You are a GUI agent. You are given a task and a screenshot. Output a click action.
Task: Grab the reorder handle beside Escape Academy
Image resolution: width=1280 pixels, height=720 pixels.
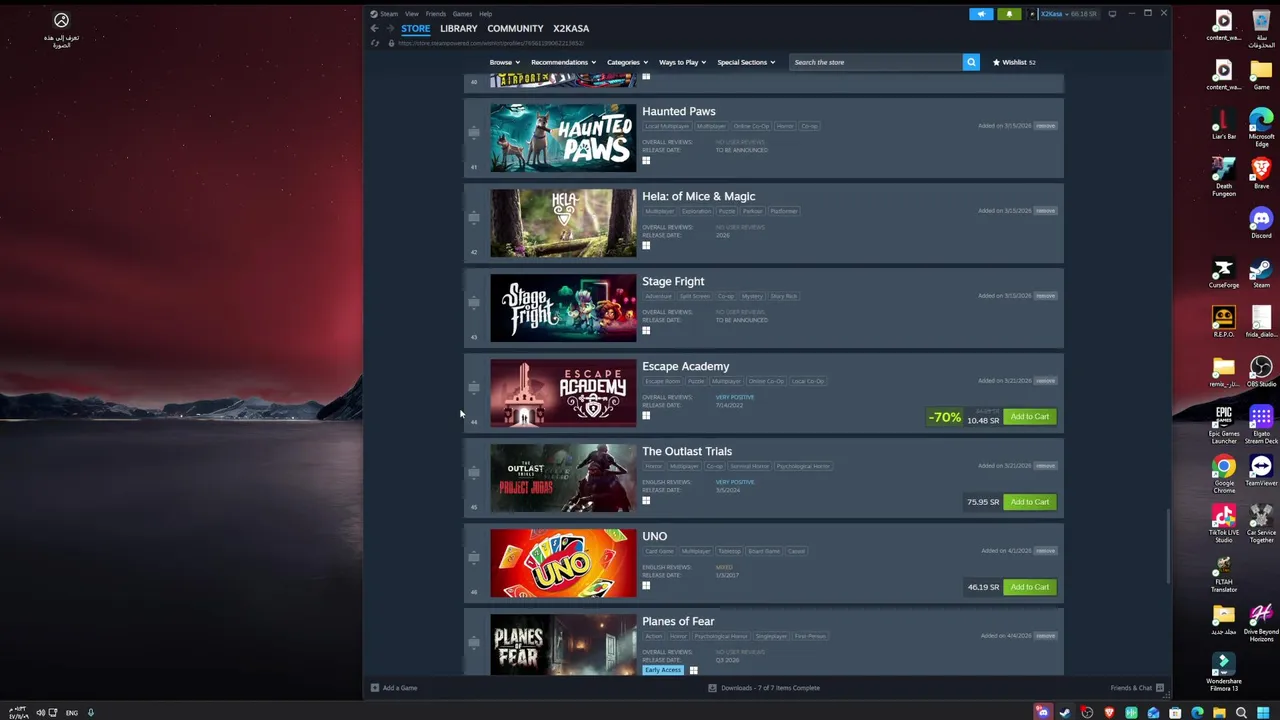[474, 387]
